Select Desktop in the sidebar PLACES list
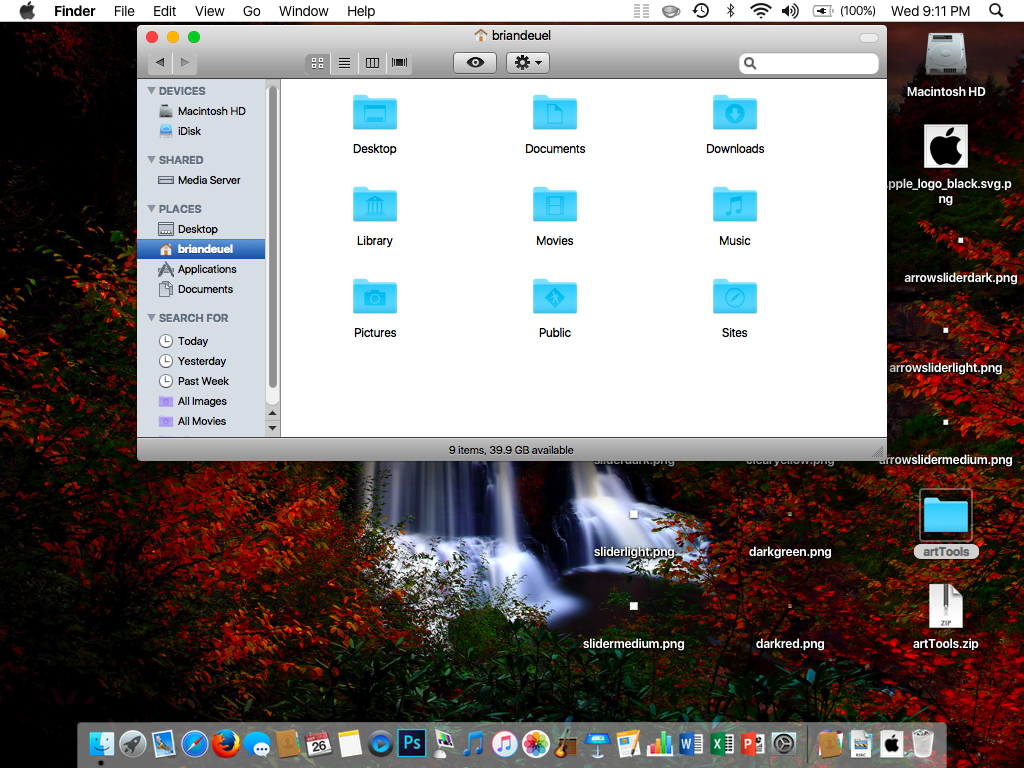Viewport: 1024px width, 768px height. pyautogui.click(x=201, y=229)
